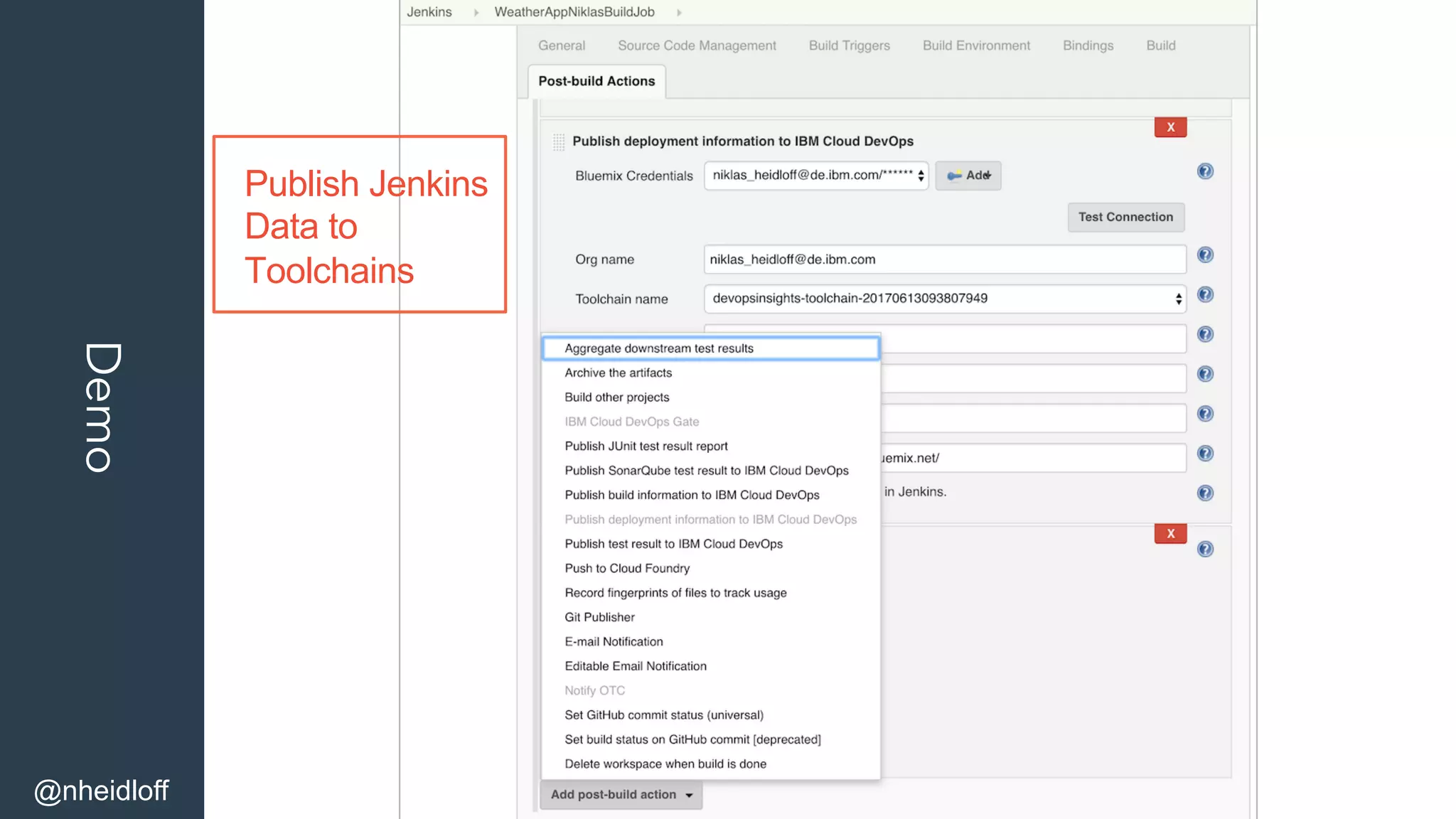The width and height of the screenshot is (1456, 819).
Task: Click the lower red X delete button
Action: coord(1170,534)
